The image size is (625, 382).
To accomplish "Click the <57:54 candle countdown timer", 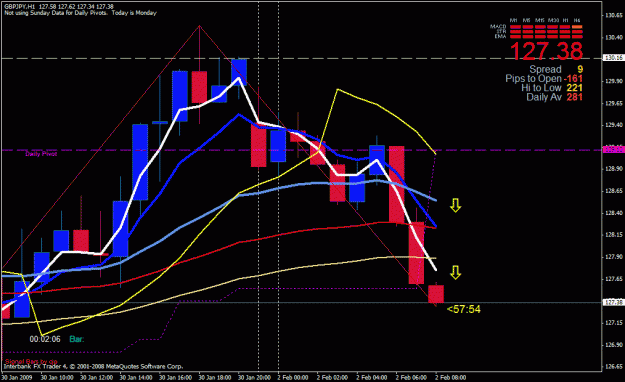I will tap(464, 309).
